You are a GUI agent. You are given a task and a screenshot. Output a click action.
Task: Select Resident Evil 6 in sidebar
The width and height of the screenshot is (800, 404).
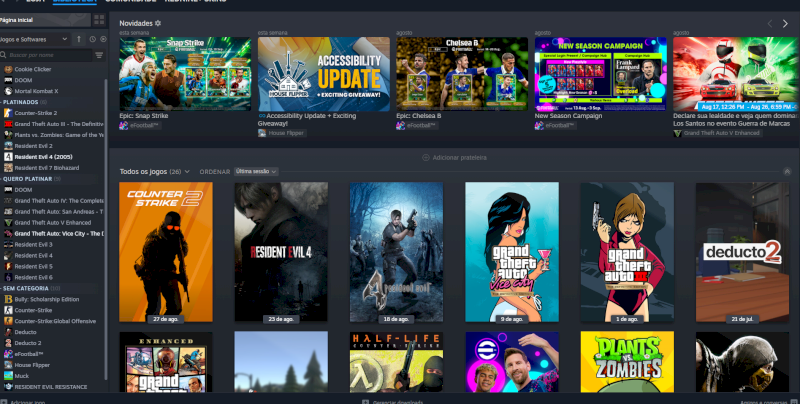point(52,277)
